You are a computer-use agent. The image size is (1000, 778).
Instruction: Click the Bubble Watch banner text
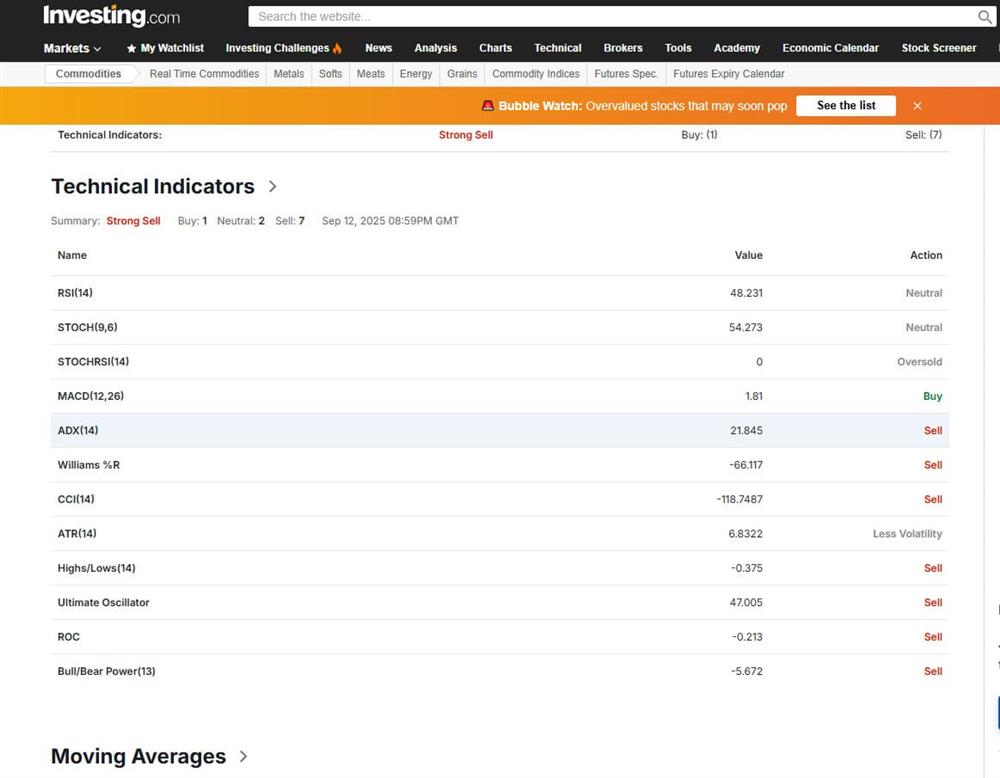pos(643,106)
